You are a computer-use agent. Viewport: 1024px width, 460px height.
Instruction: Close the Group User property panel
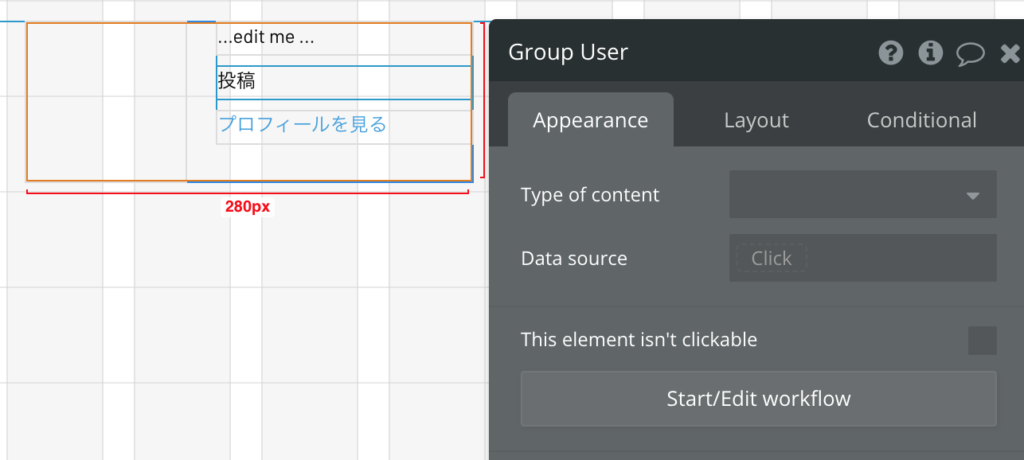tap(1010, 54)
